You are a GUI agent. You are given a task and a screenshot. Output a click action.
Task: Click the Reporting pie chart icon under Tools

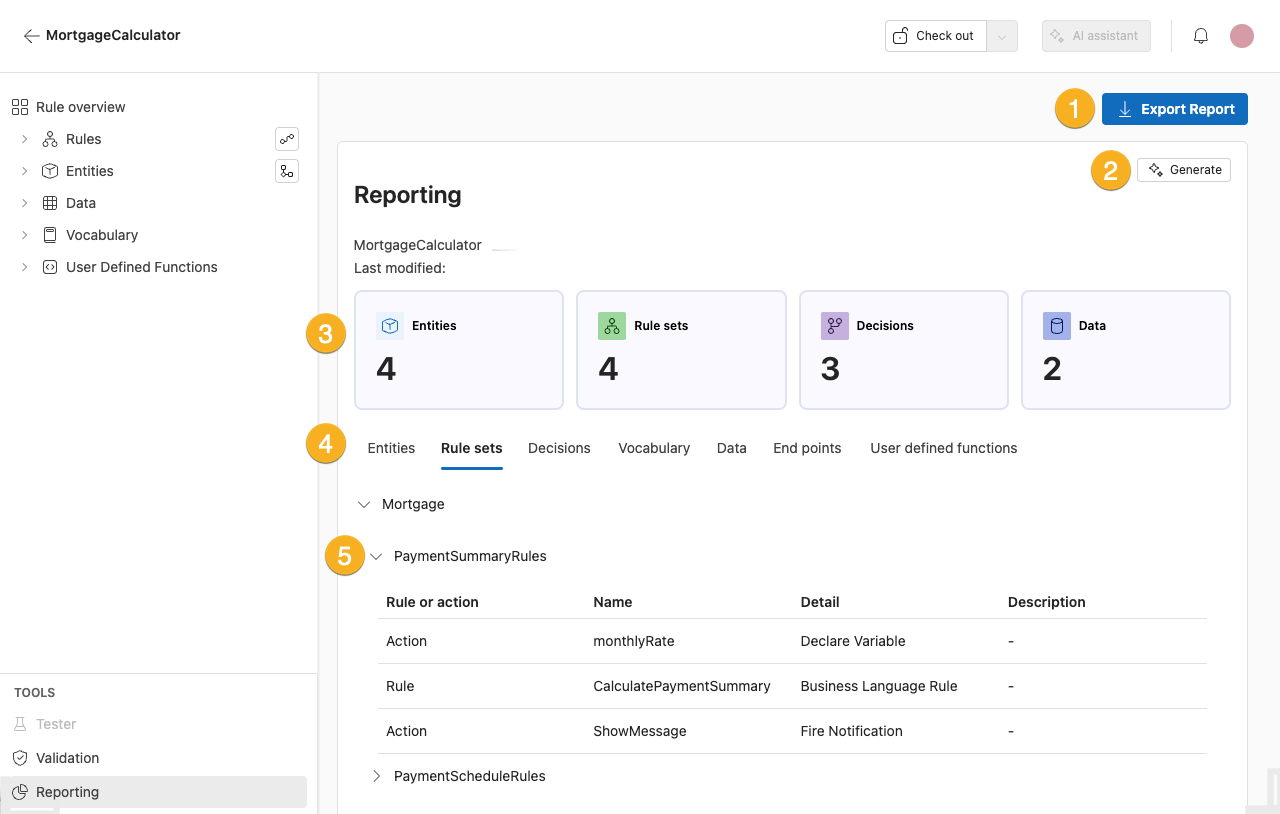[20, 791]
